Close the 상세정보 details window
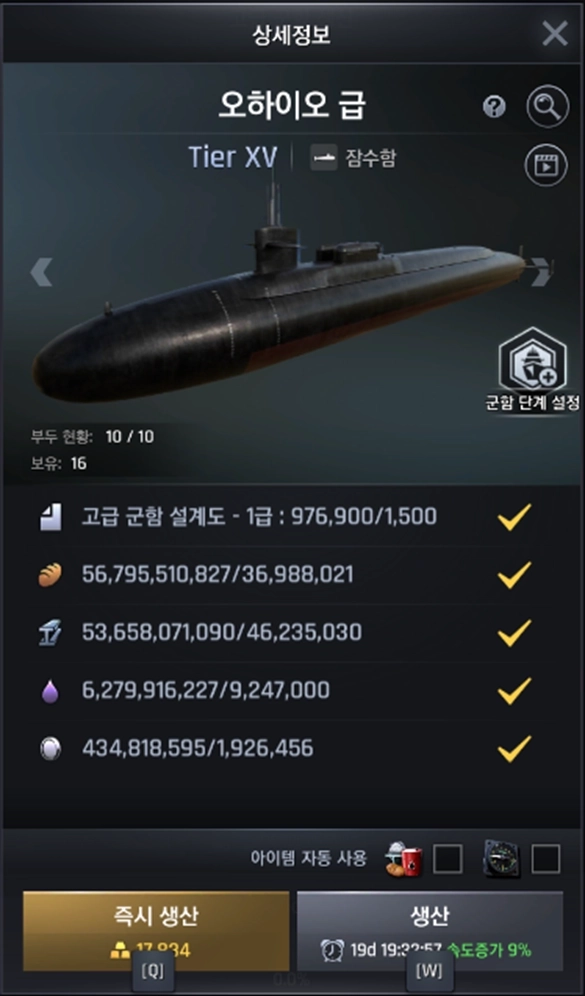The height and width of the screenshot is (996, 585). [x=555, y=33]
